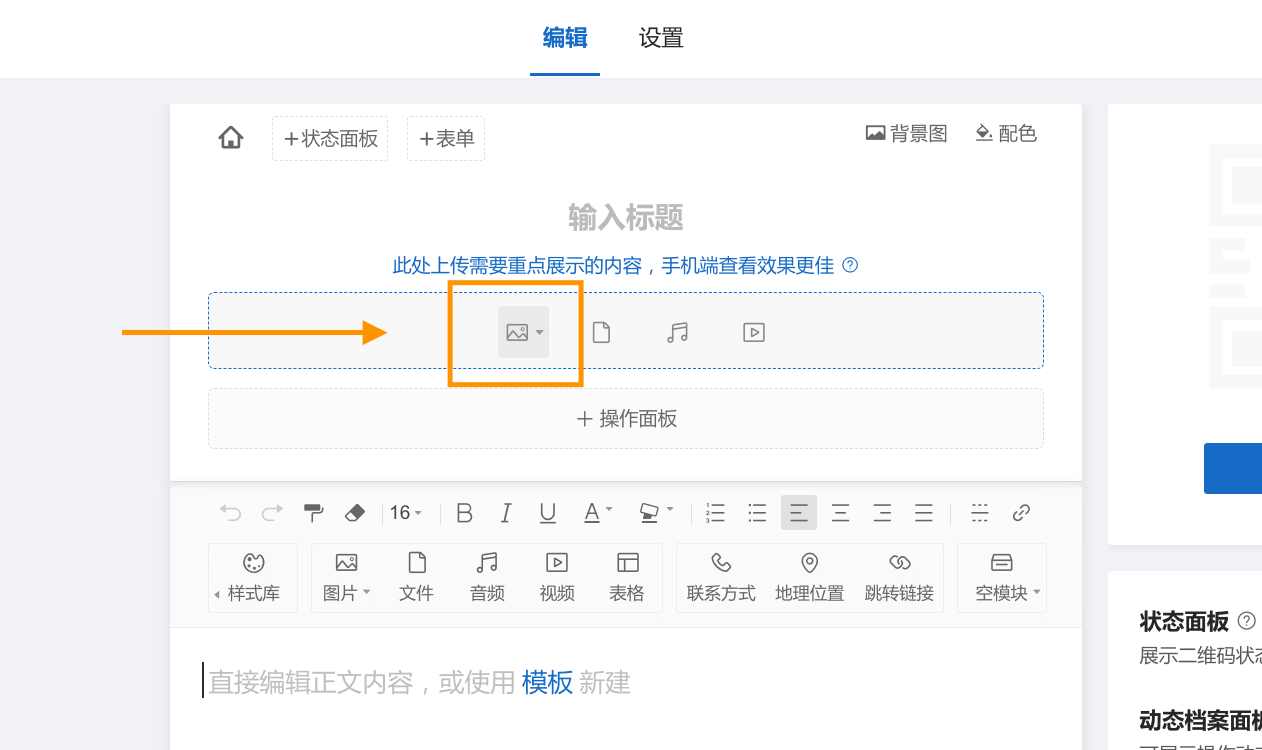
Task: Insert 联系方式 contact module
Action: (x=720, y=577)
